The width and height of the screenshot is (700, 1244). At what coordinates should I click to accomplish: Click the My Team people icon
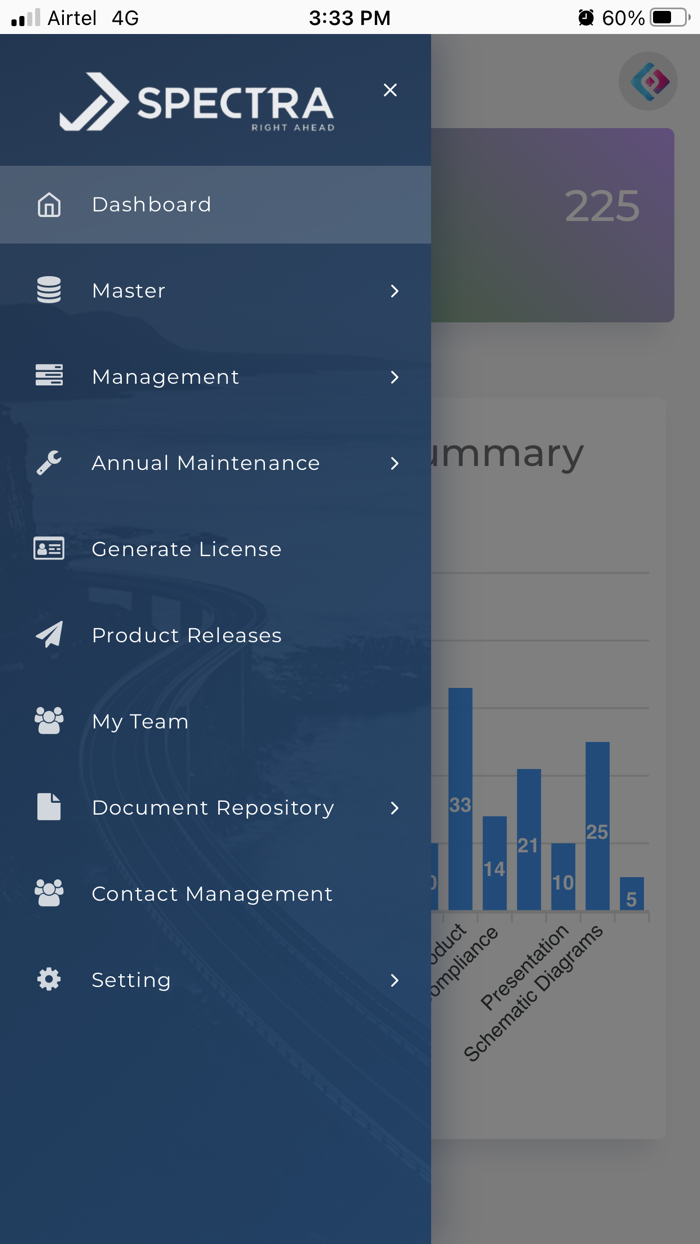49,721
